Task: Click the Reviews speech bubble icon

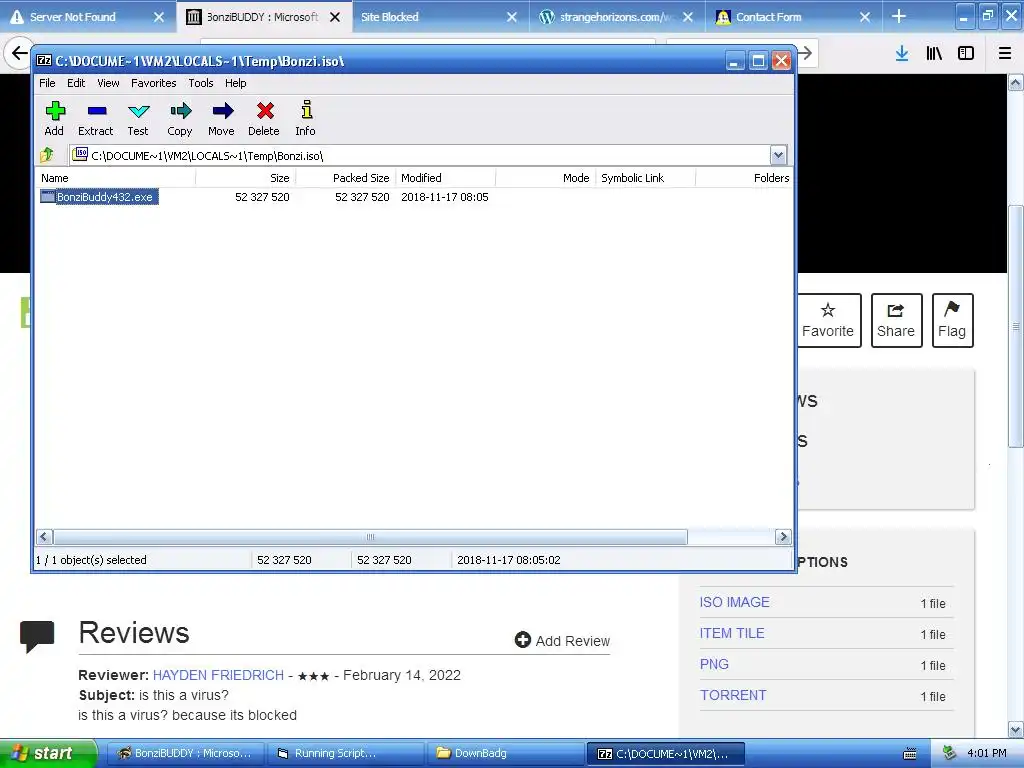Action: click(37, 637)
